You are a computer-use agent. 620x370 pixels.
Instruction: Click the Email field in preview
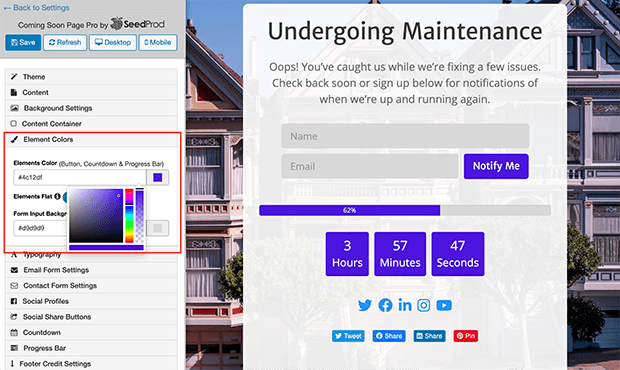point(370,166)
